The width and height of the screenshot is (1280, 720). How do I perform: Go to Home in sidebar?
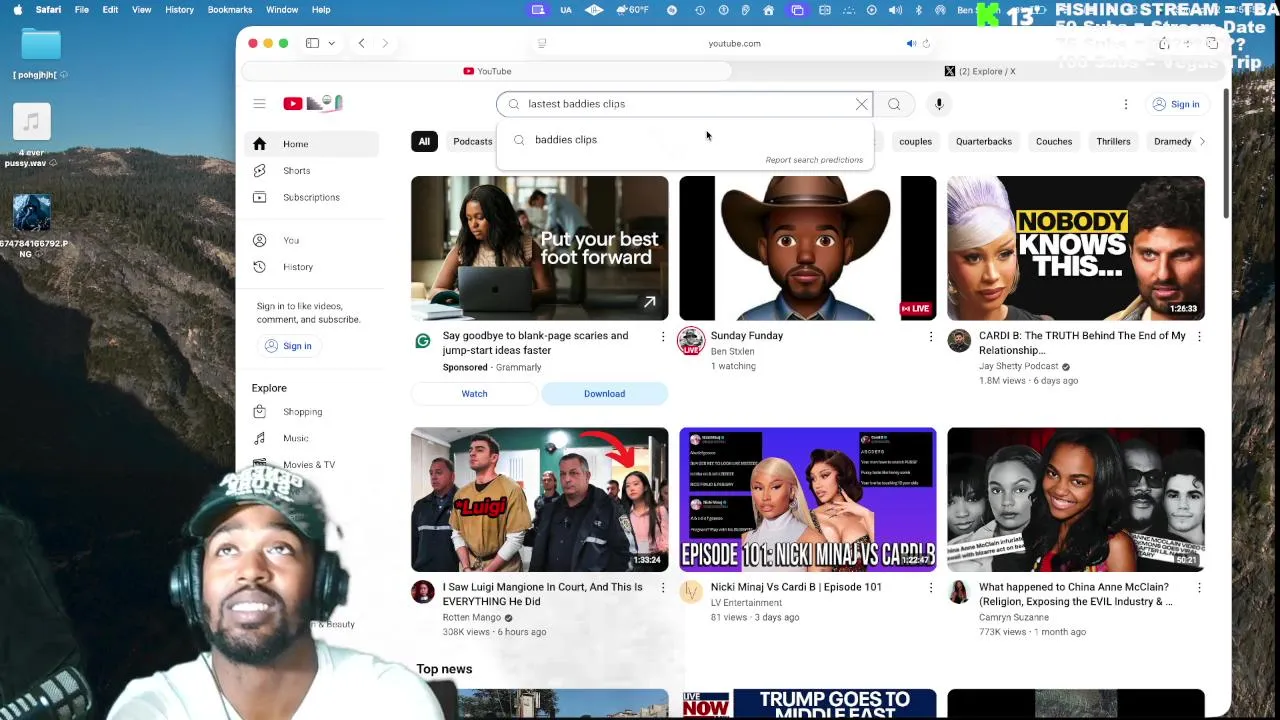coord(311,144)
